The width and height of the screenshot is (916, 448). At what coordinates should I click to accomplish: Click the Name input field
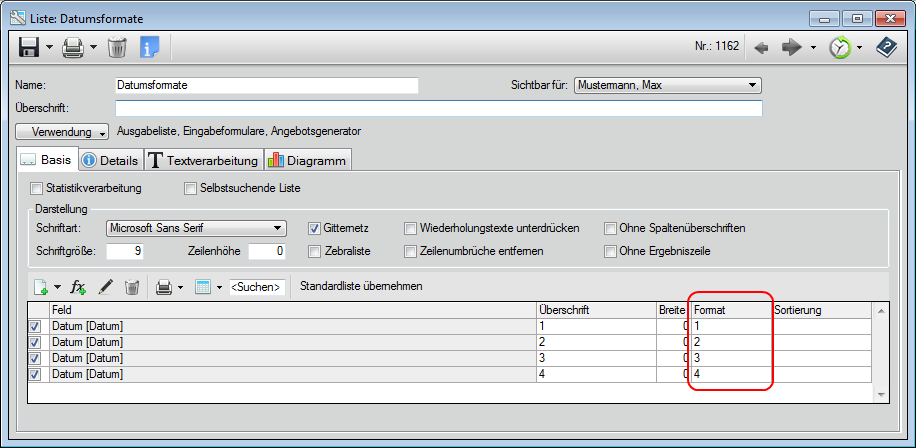click(267, 85)
